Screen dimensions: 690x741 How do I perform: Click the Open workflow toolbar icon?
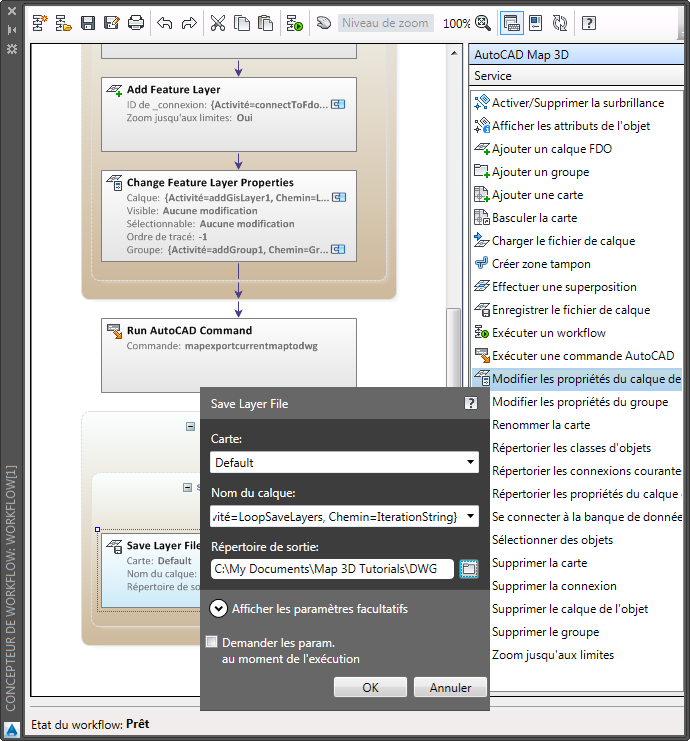click(x=63, y=23)
